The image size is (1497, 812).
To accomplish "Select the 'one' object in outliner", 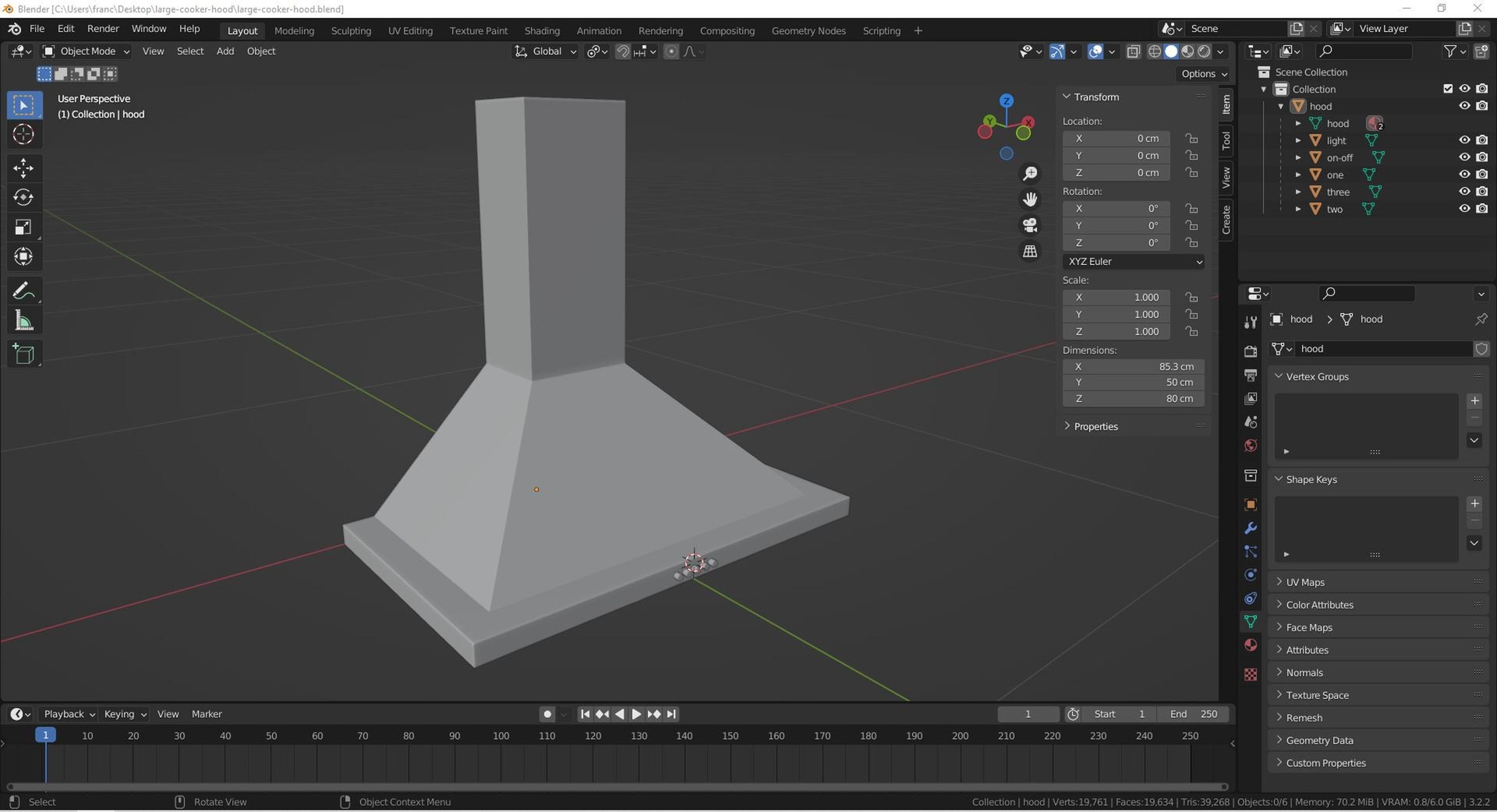I will 1335,175.
